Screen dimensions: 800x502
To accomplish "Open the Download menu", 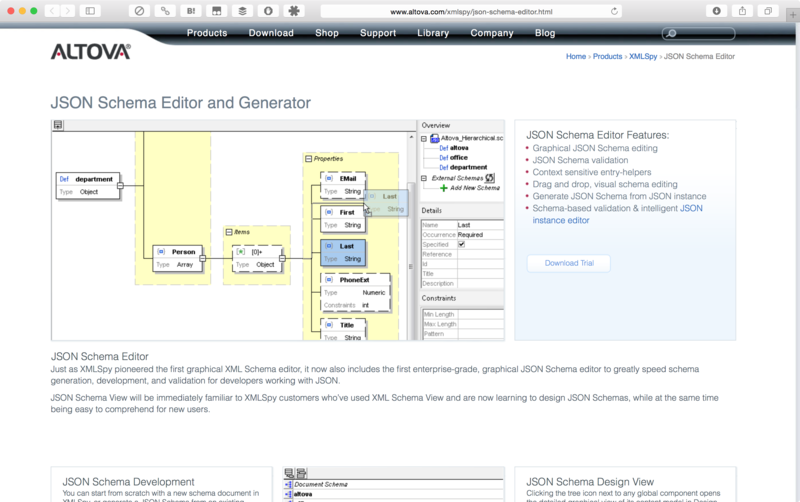I will coord(271,33).
